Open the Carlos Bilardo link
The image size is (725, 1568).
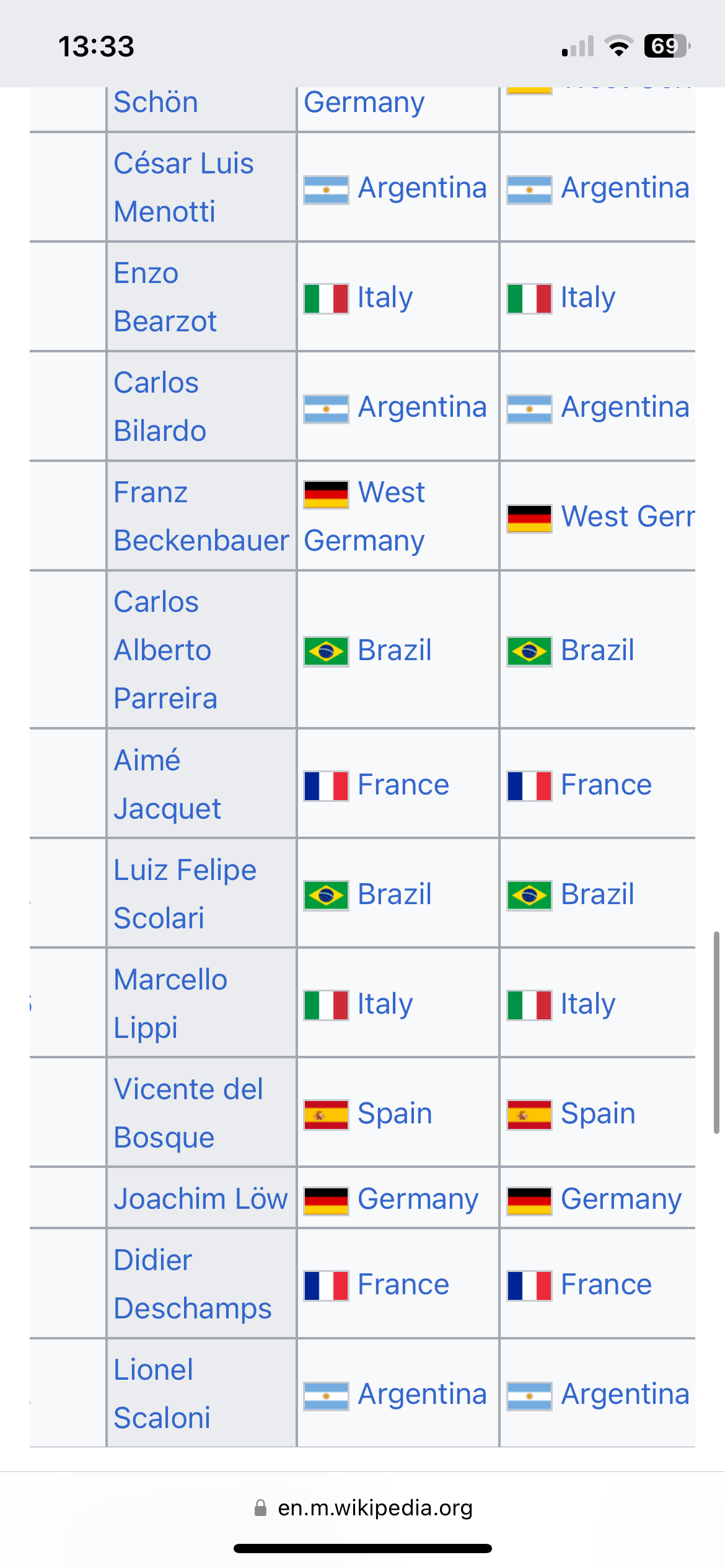(160, 406)
